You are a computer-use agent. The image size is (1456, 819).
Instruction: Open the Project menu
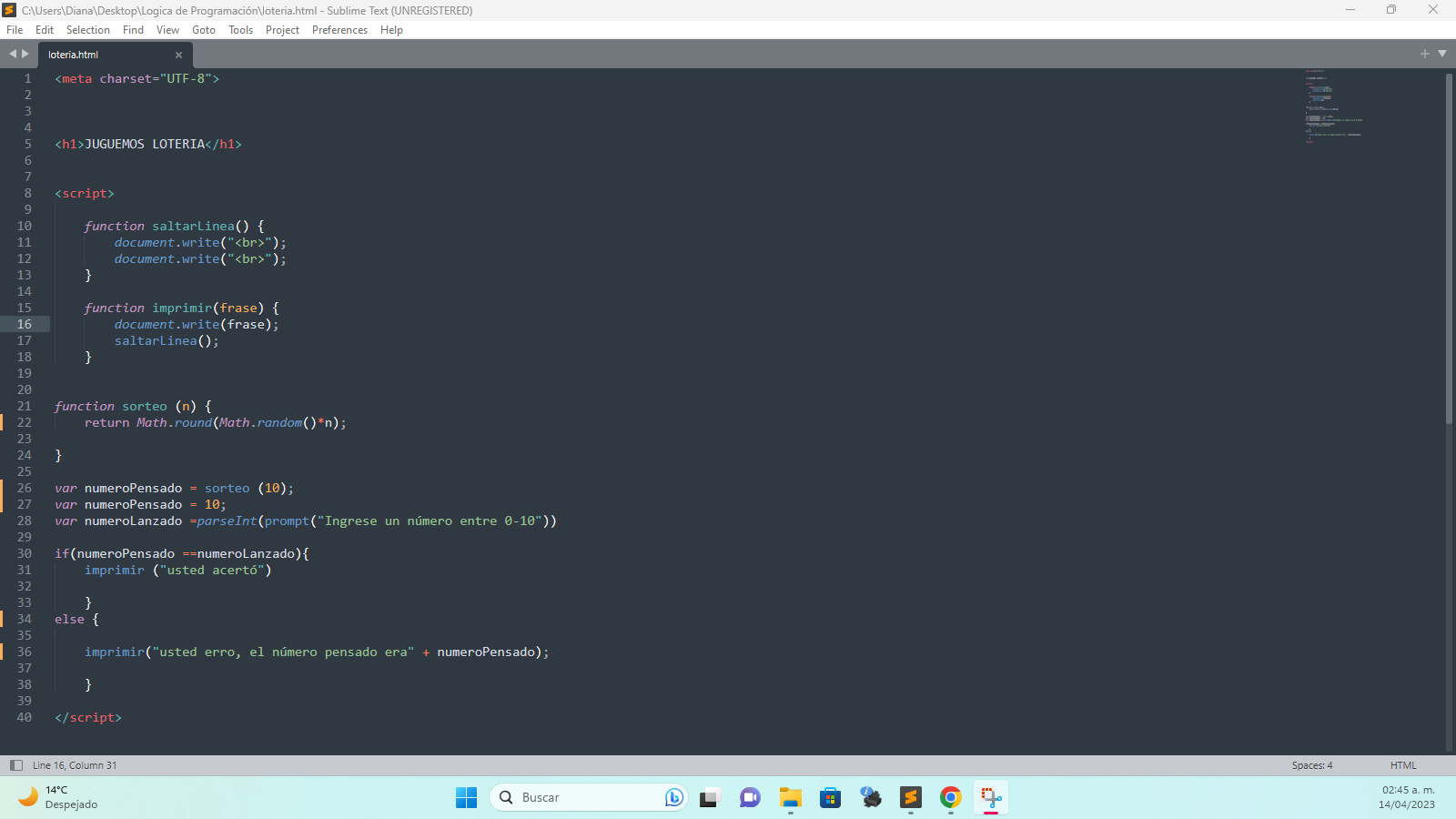pyautogui.click(x=282, y=30)
